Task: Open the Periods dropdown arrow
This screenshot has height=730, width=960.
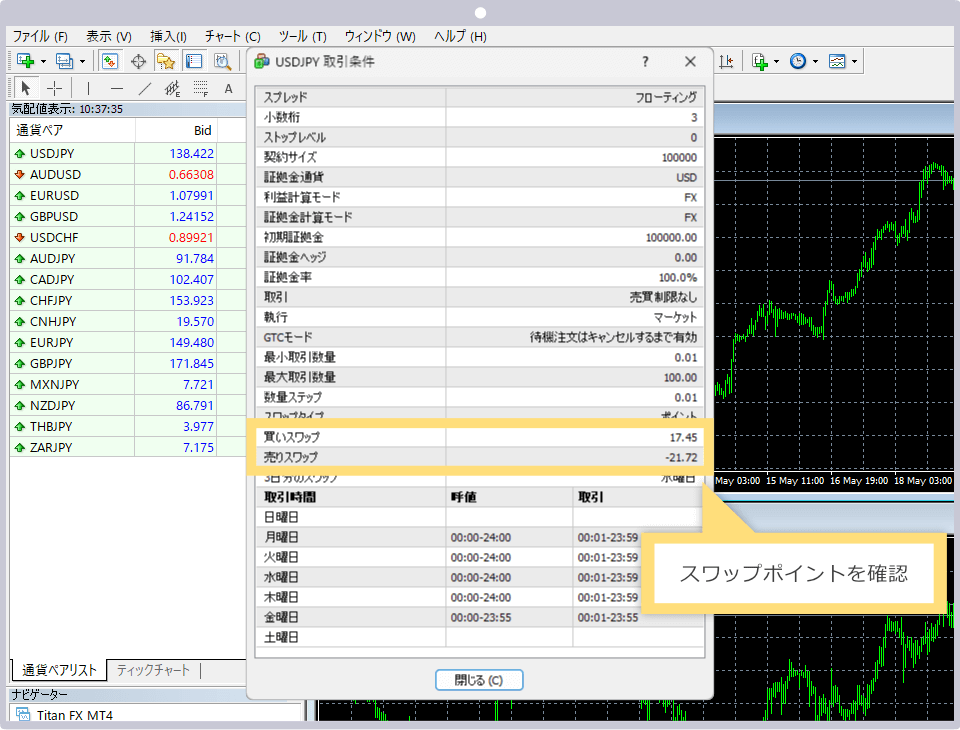Action: point(815,62)
